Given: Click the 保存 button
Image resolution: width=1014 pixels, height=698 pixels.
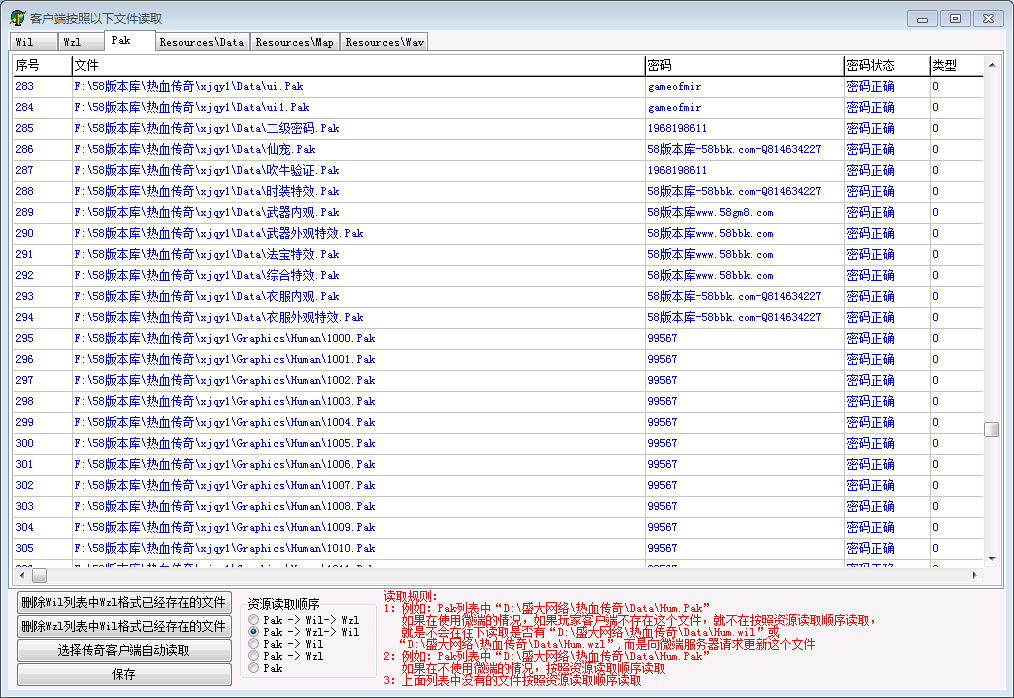Looking at the screenshot, I should (x=124, y=674).
